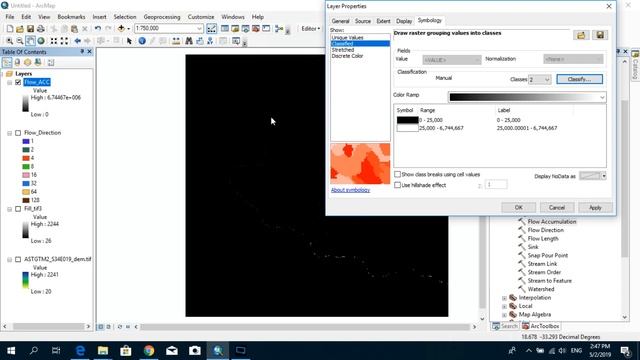The height and width of the screenshot is (360, 640).
Task: Save the map with floppy disk icon
Action: pos(30,29)
